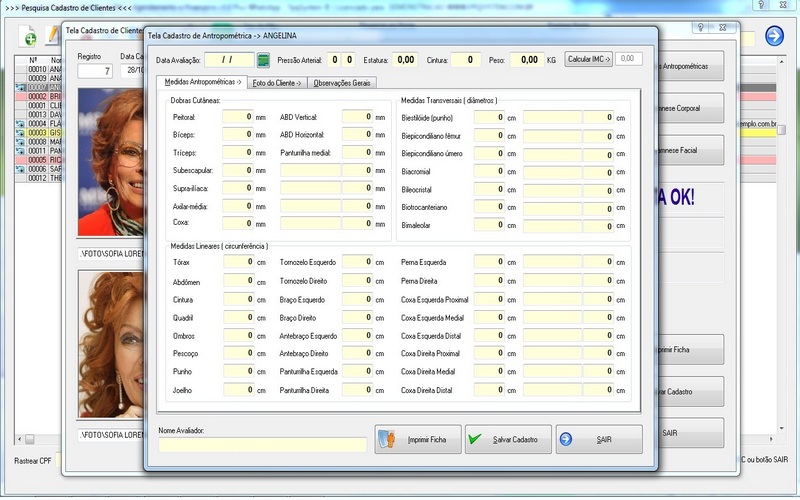800x500 pixels.
Task: Click the Subescapular field
Action: (238, 170)
